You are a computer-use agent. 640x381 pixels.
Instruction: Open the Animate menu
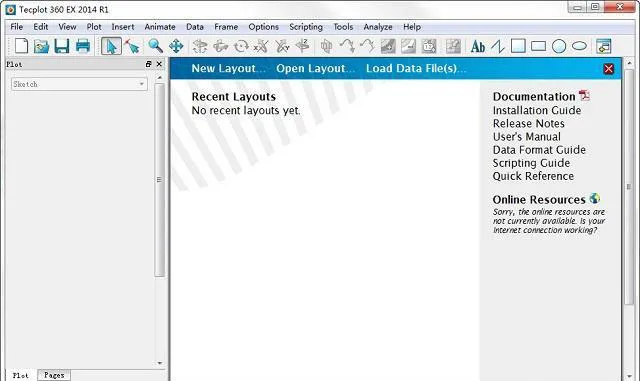pos(160,27)
